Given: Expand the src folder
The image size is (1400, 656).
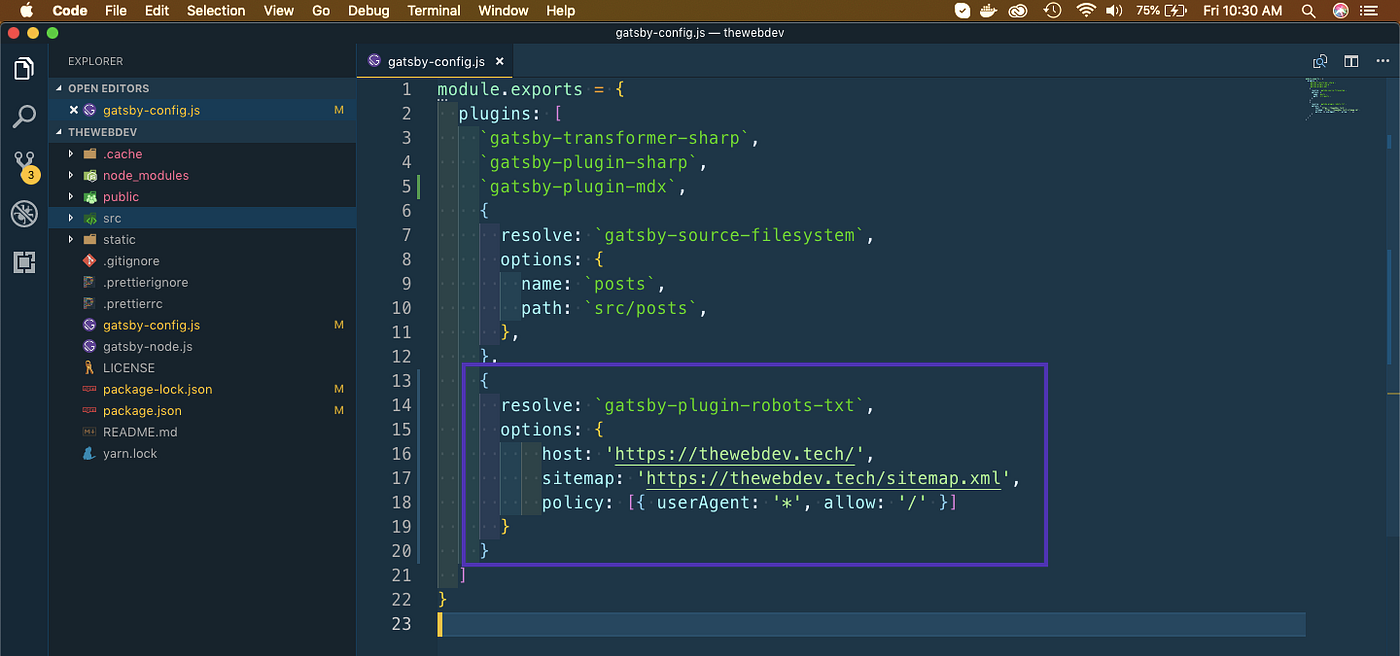Looking at the screenshot, I should pyautogui.click(x=71, y=218).
